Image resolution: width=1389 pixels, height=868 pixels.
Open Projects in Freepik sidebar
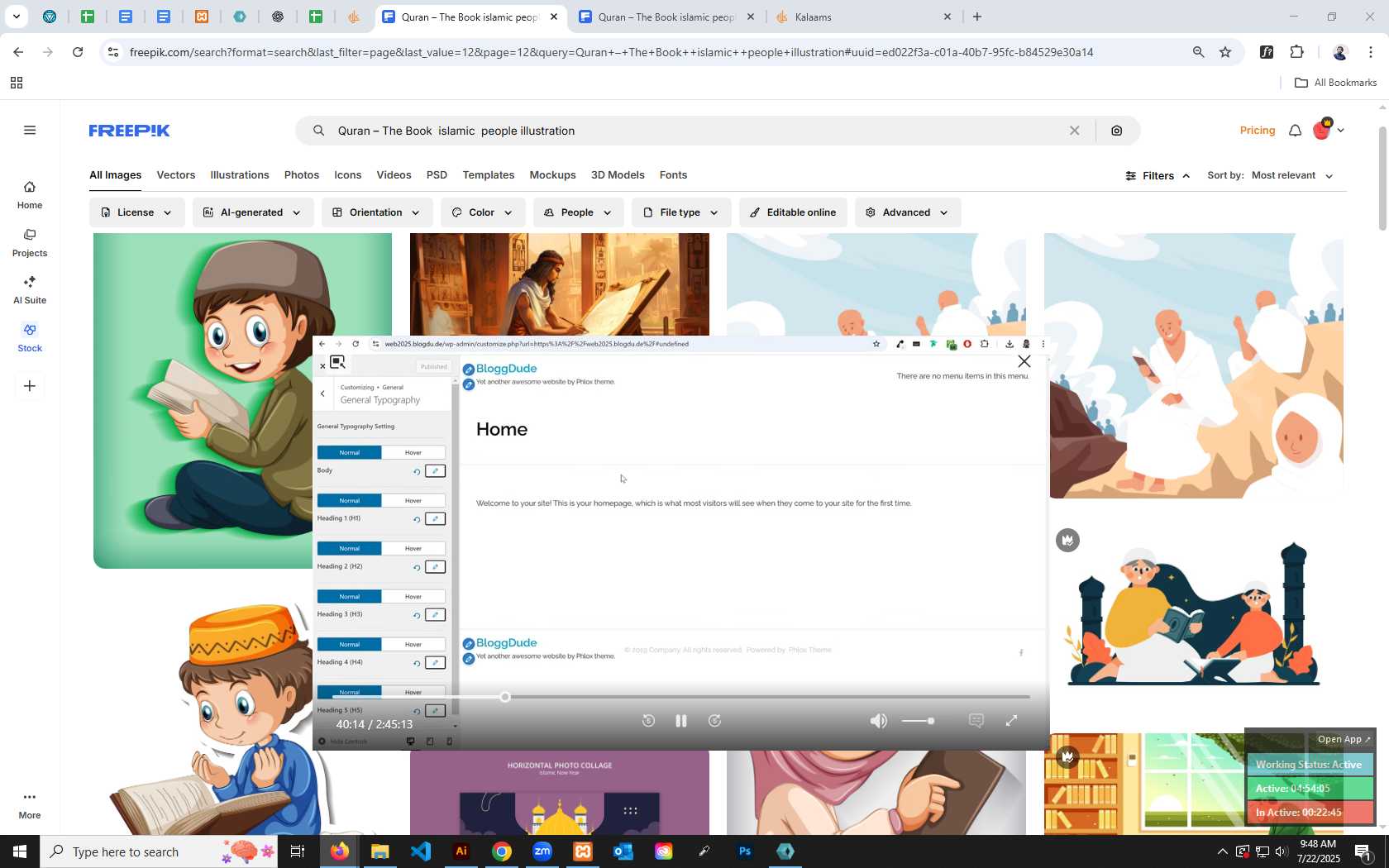click(30, 243)
